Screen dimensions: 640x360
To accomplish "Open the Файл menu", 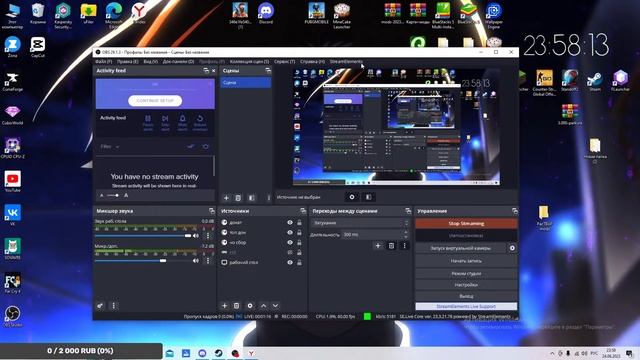I will [103, 62].
